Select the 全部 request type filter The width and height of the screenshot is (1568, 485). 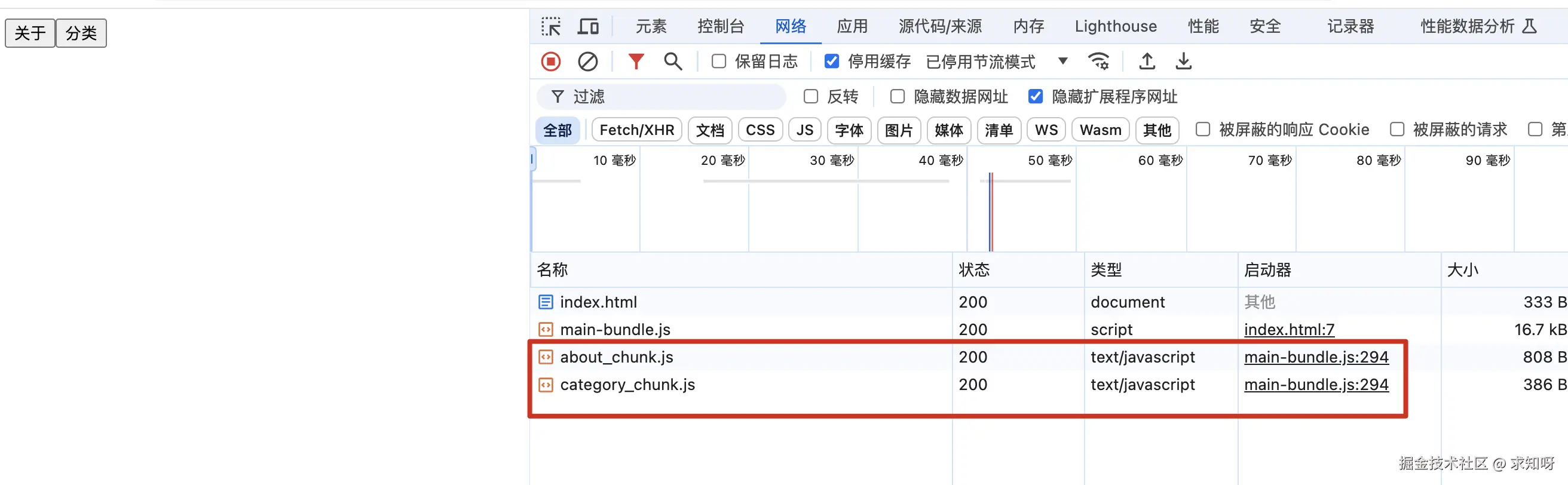point(558,130)
